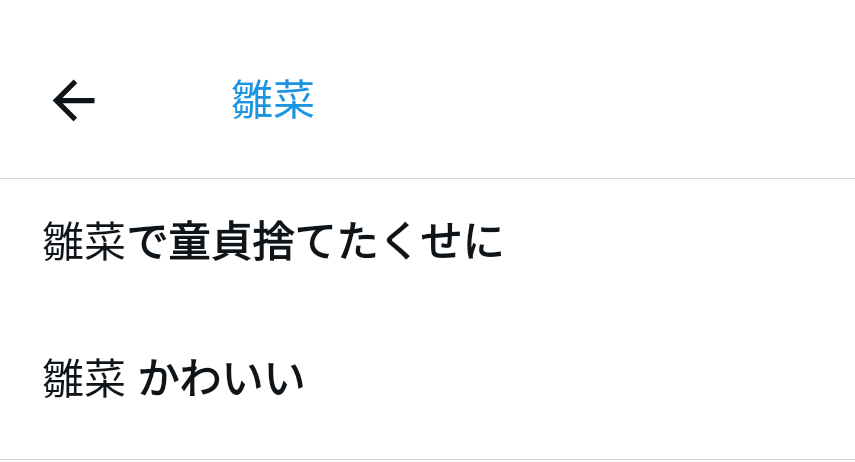Return to previous screen via back arrow
The width and height of the screenshot is (855, 462).
coord(74,100)
